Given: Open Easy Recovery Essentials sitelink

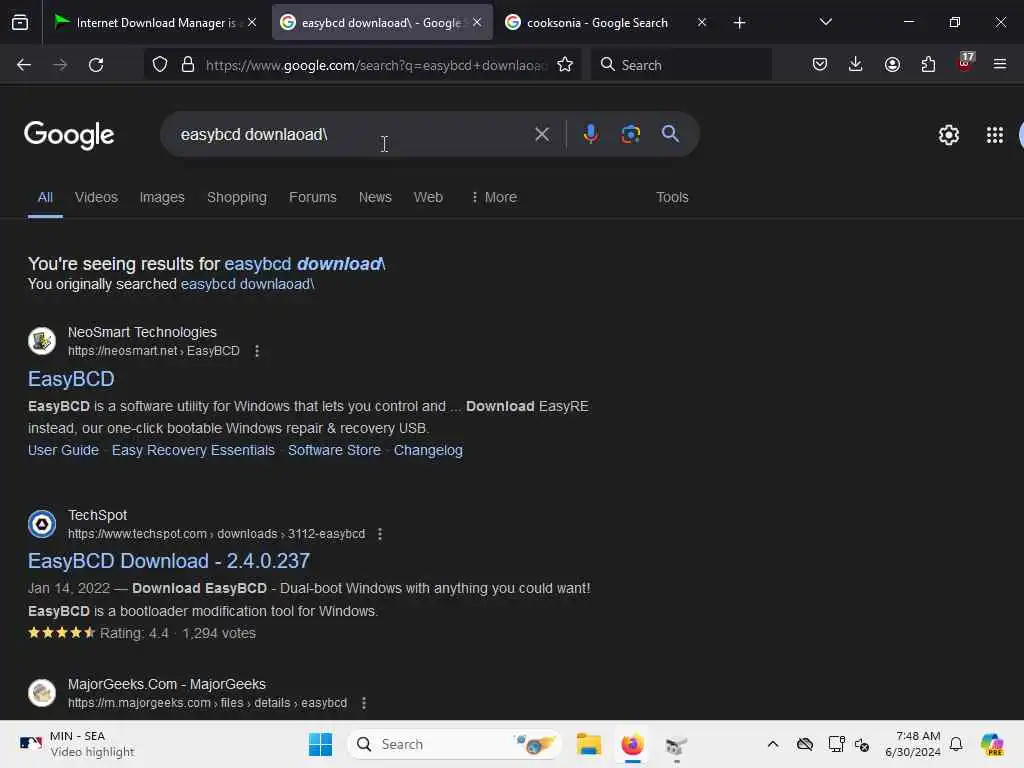Looking at the screenshot, I should tap(193, 450).
